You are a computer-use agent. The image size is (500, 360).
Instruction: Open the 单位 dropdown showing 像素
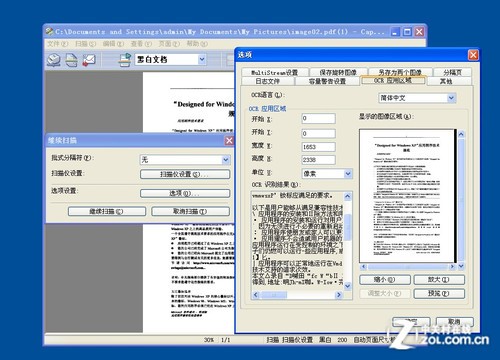(x=348, y=174)
